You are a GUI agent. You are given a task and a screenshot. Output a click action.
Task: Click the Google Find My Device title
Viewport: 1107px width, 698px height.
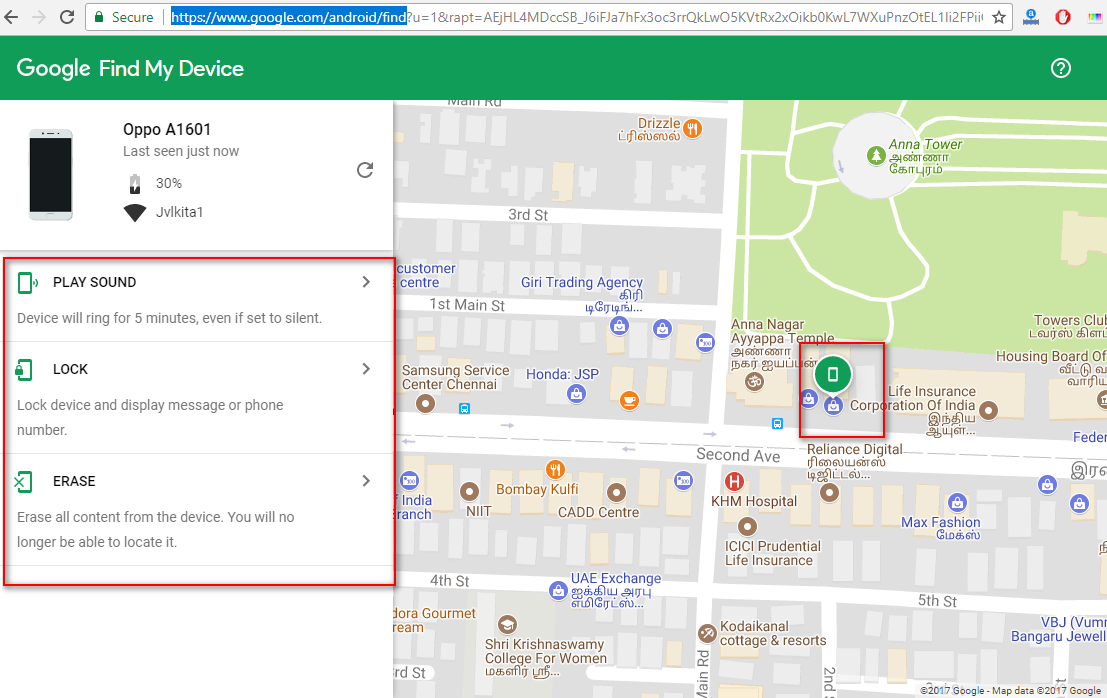click(130, 68)
